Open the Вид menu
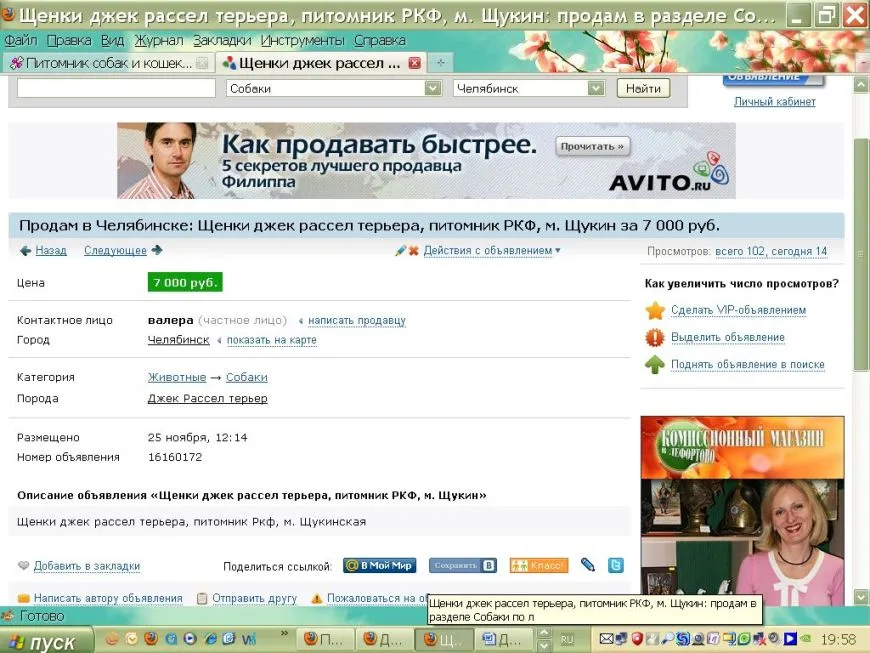Viewport: 870px width, 653px height. point(113,41)
